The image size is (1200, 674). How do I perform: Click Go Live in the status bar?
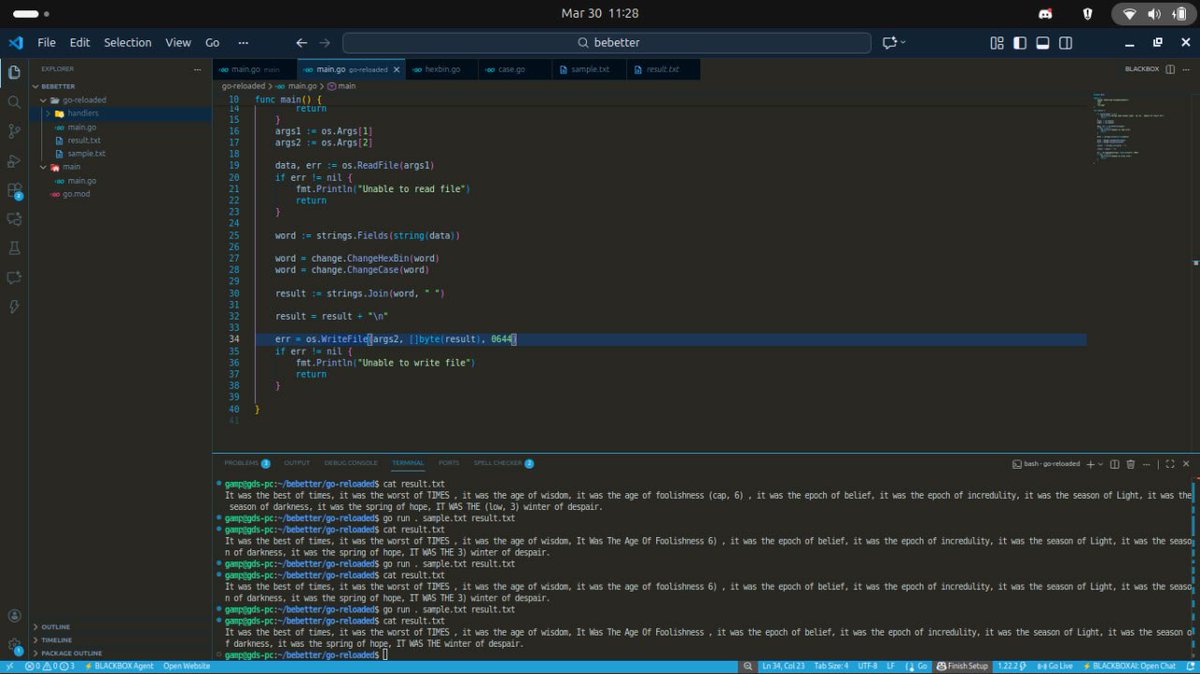click(x=1054, y=666)
